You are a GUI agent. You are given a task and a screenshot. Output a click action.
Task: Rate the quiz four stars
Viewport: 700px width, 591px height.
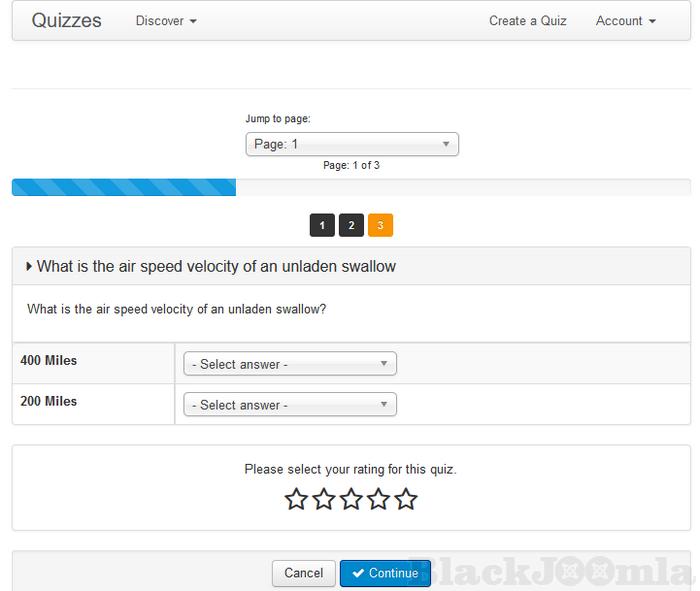tap(378, 499)
